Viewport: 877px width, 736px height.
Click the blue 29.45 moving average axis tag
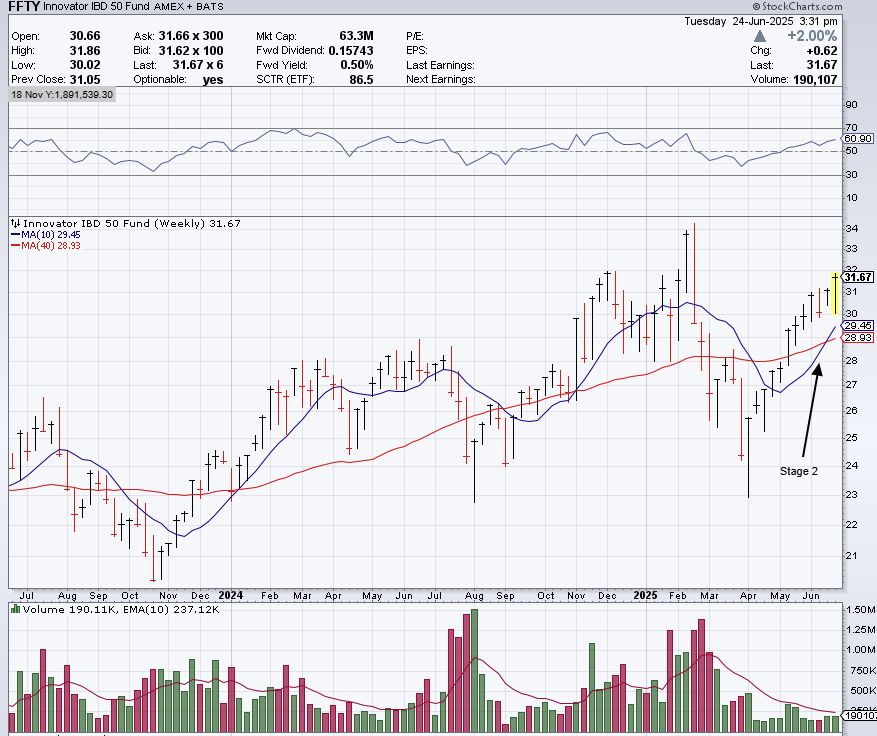pos(858,325)
